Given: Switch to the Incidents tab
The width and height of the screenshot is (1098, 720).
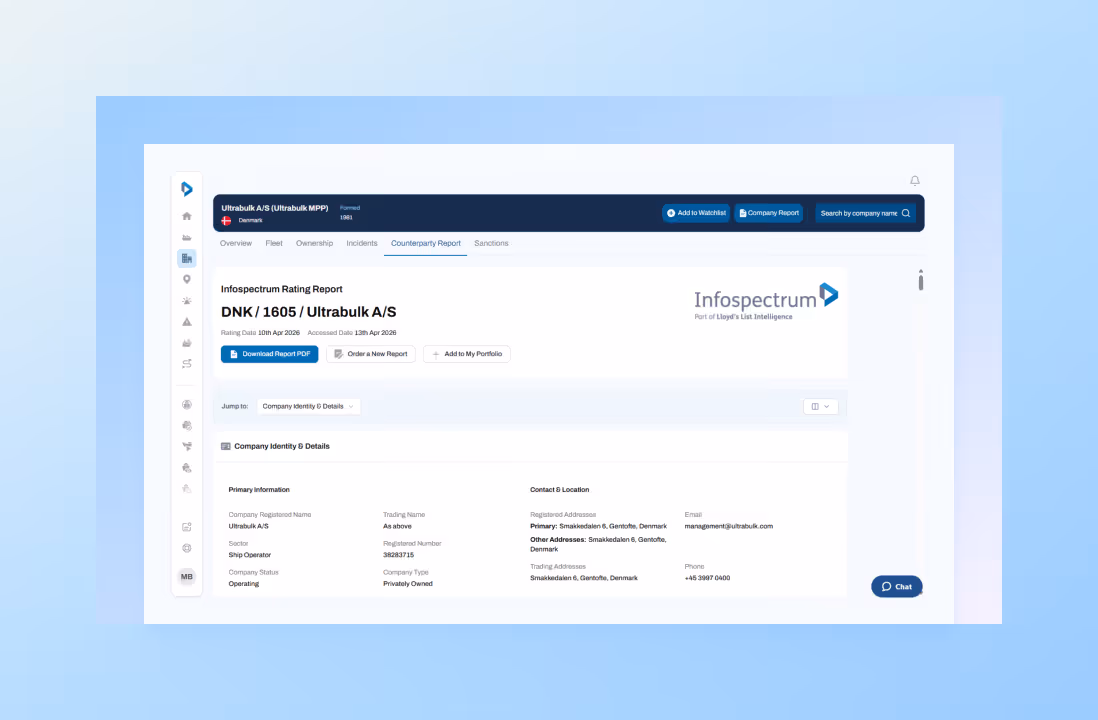Looking at the screenshot, I should (362, 243).
